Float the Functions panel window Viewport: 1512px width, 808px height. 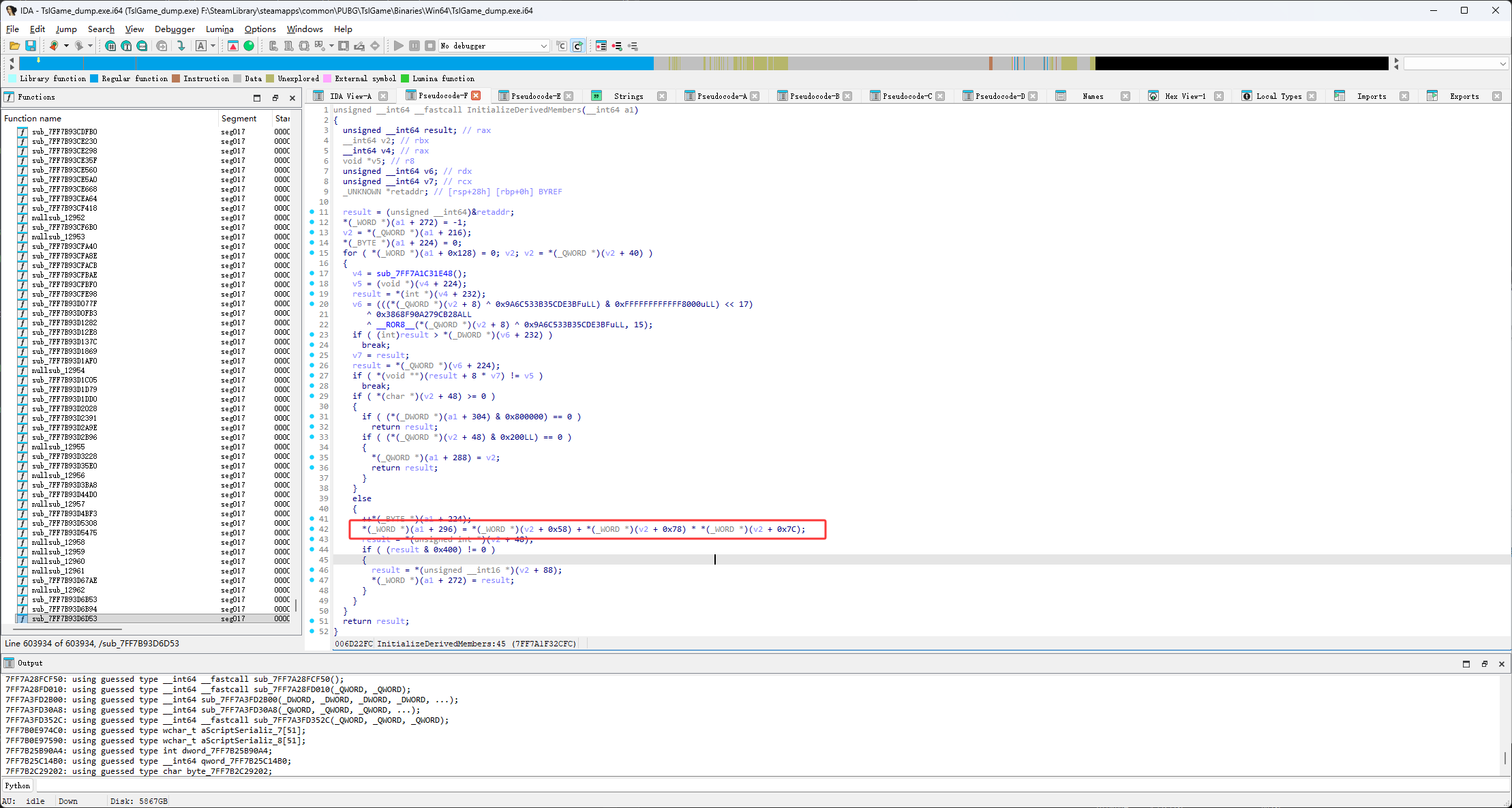click(275, 98)
